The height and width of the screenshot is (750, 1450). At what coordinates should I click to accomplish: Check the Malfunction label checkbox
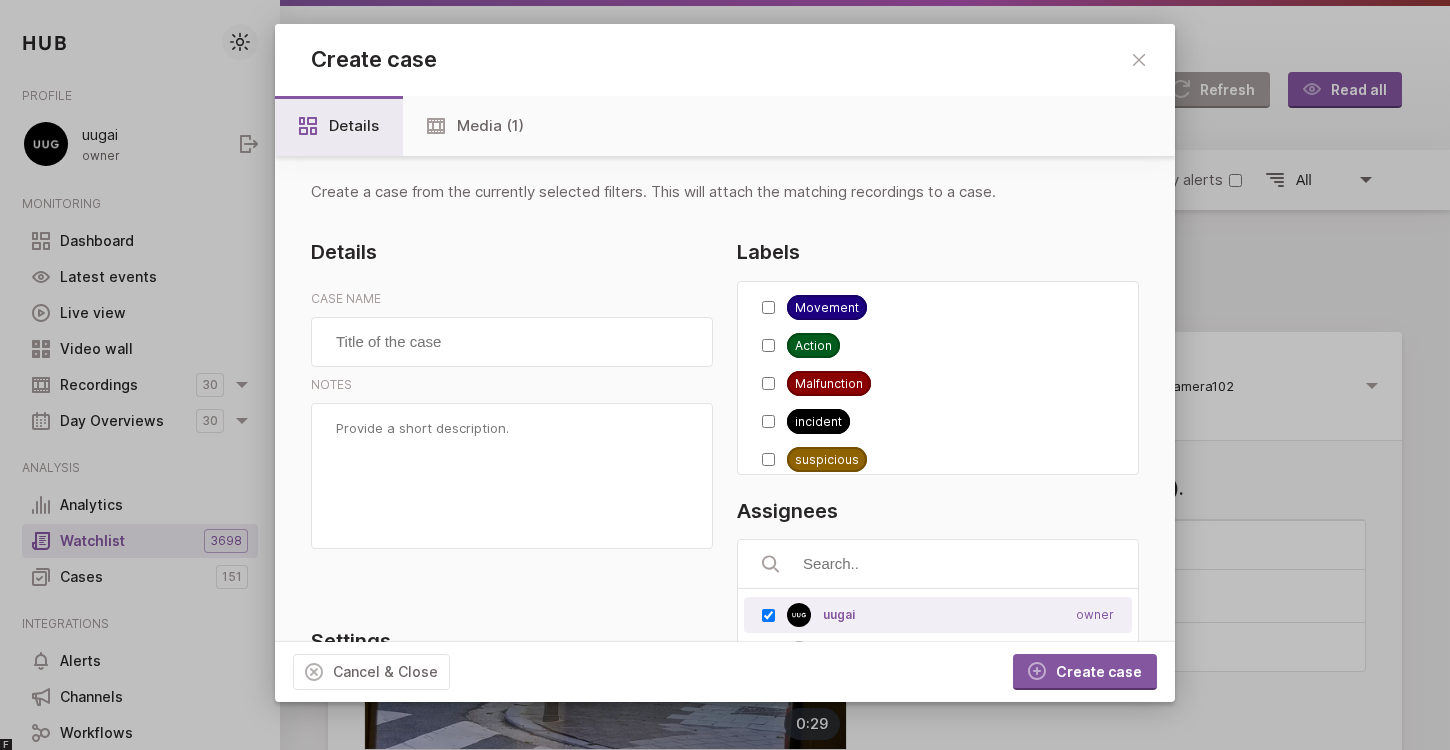coord(768,384)
